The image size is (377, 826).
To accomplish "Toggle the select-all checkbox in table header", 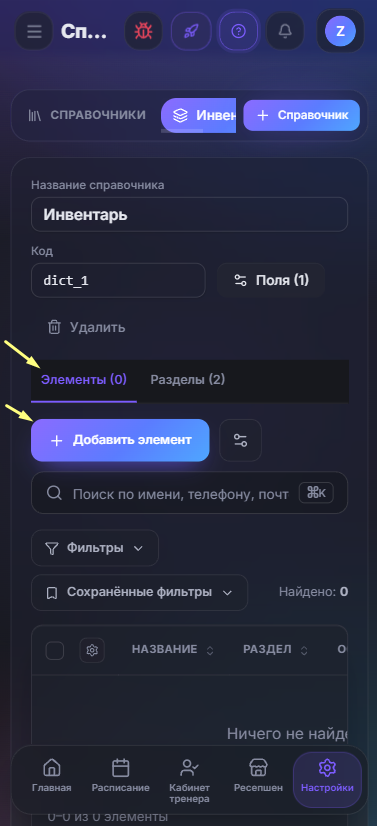I will click(x=55, y=650).
